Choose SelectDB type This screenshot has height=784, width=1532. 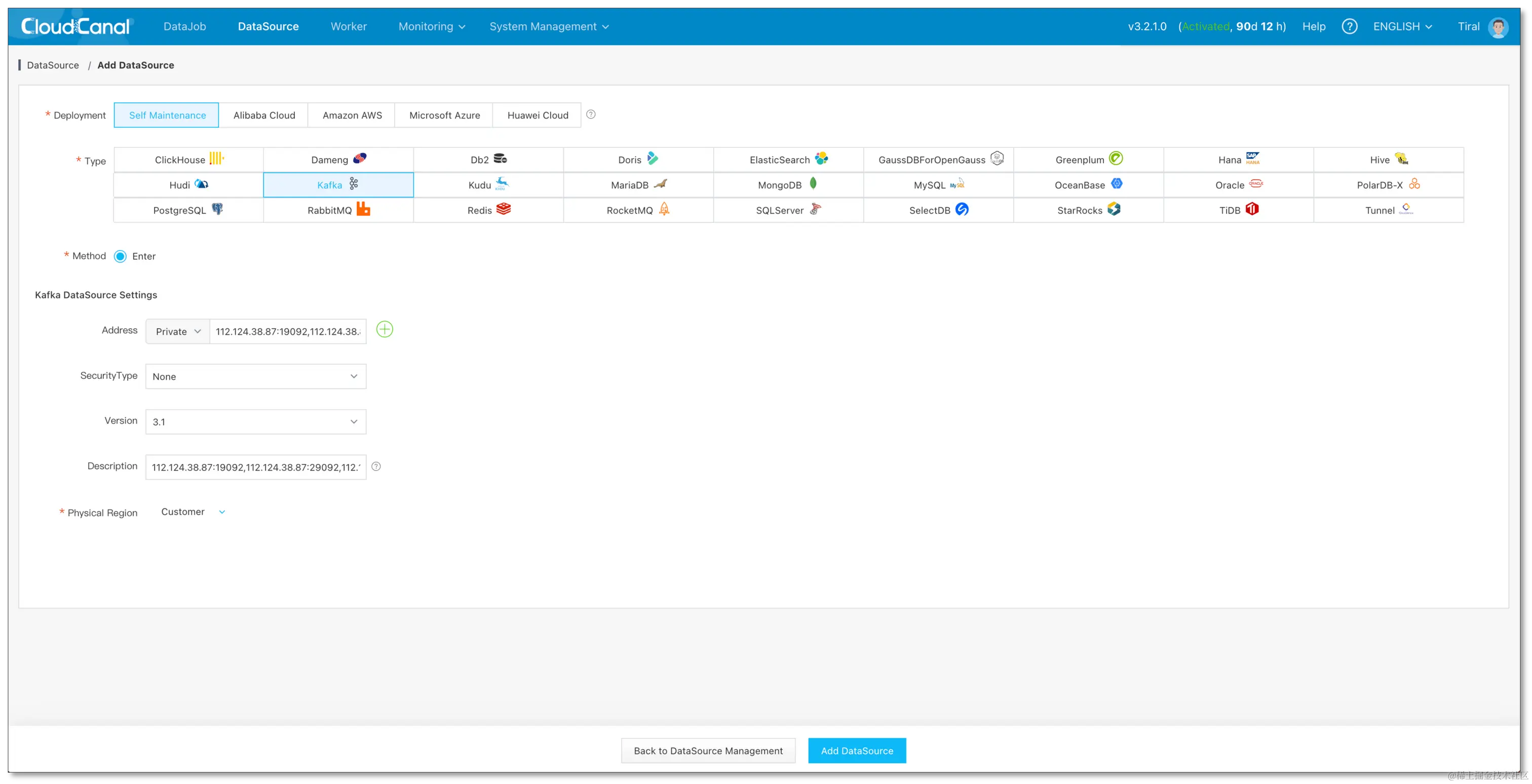(938, 210)
